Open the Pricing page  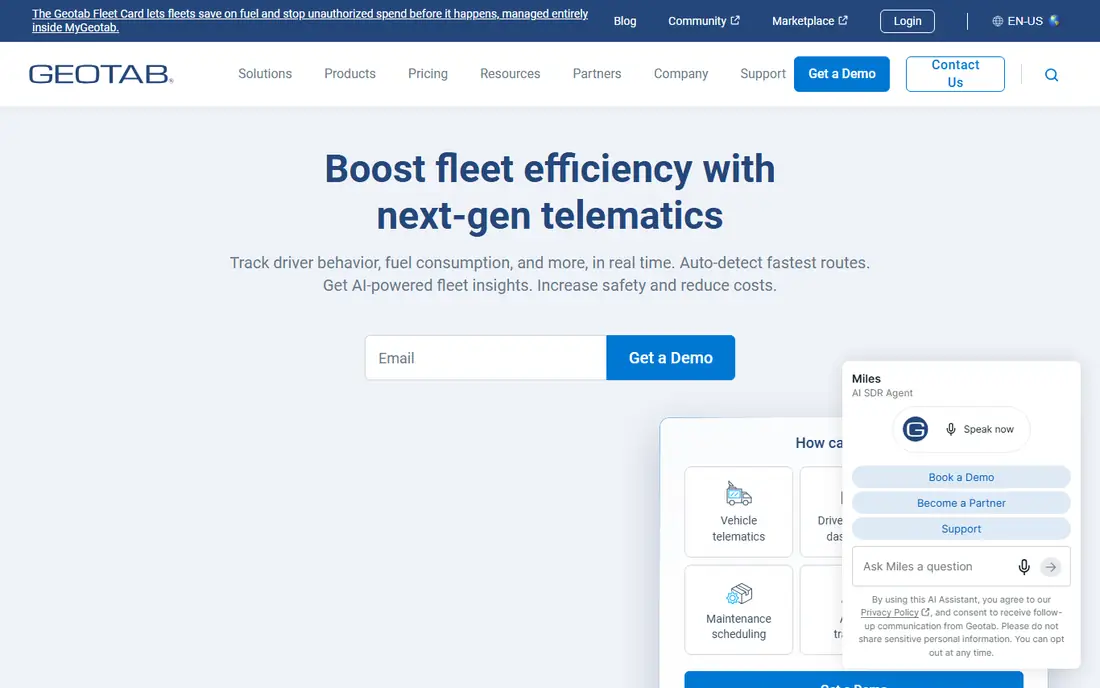(x=427, y=74)
